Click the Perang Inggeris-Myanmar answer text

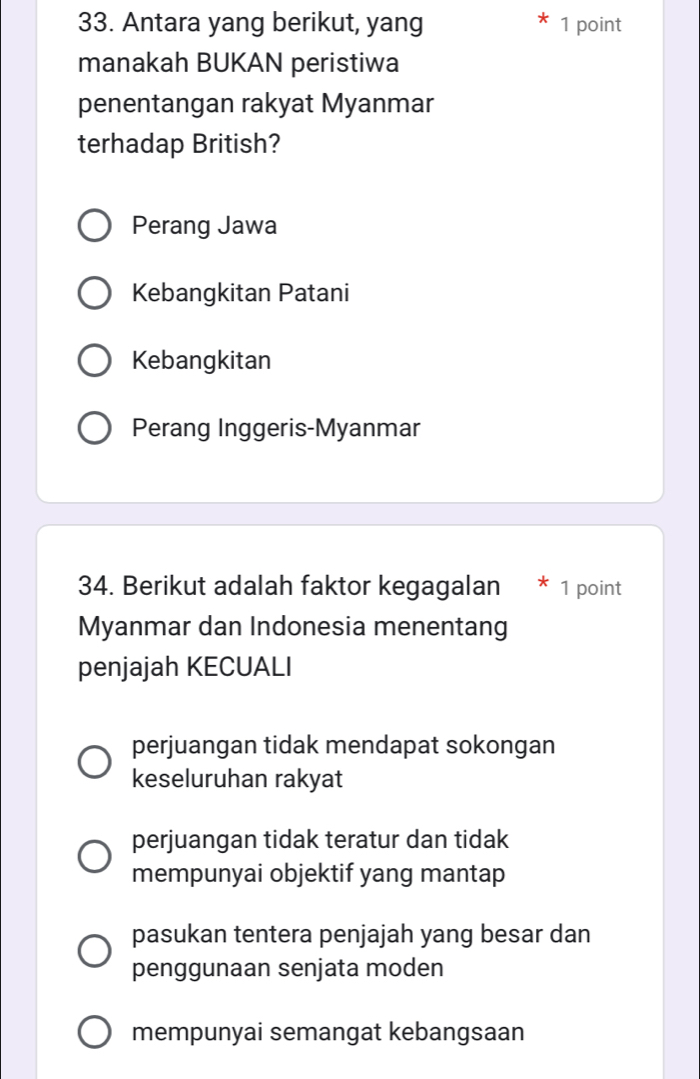pos(275,428)
